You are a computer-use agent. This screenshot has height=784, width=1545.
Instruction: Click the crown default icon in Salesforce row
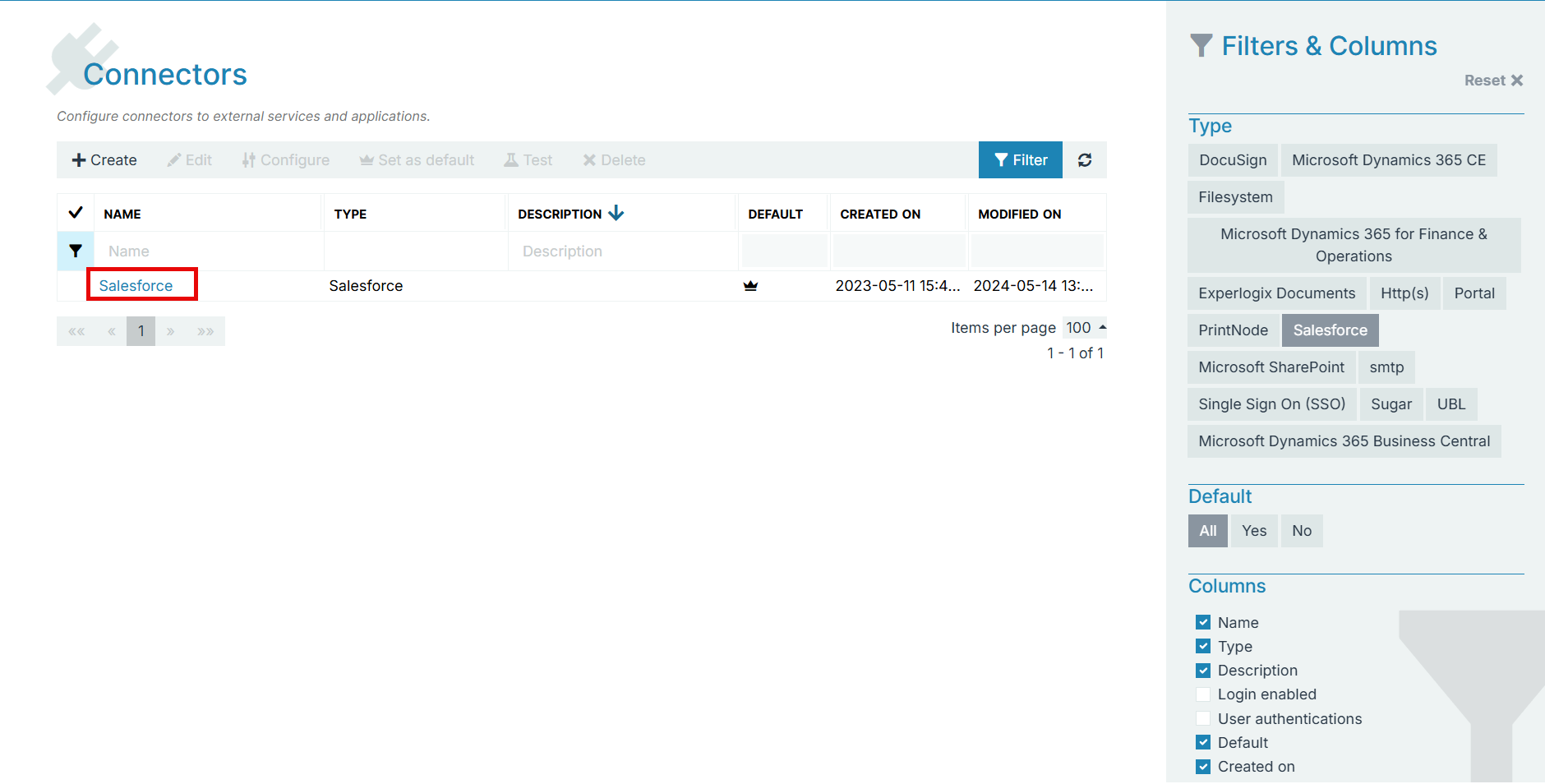[x=750, y=286]
